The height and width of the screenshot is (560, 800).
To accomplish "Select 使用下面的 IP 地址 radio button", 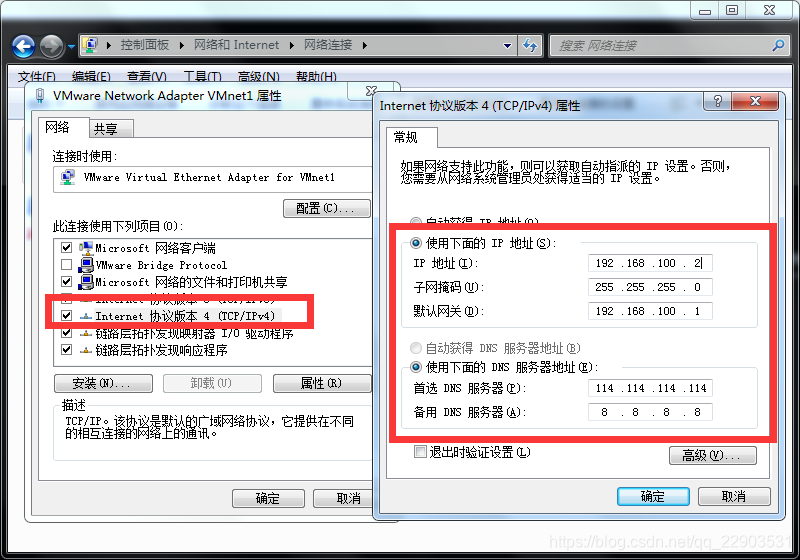I will click(x=416, y=243).
